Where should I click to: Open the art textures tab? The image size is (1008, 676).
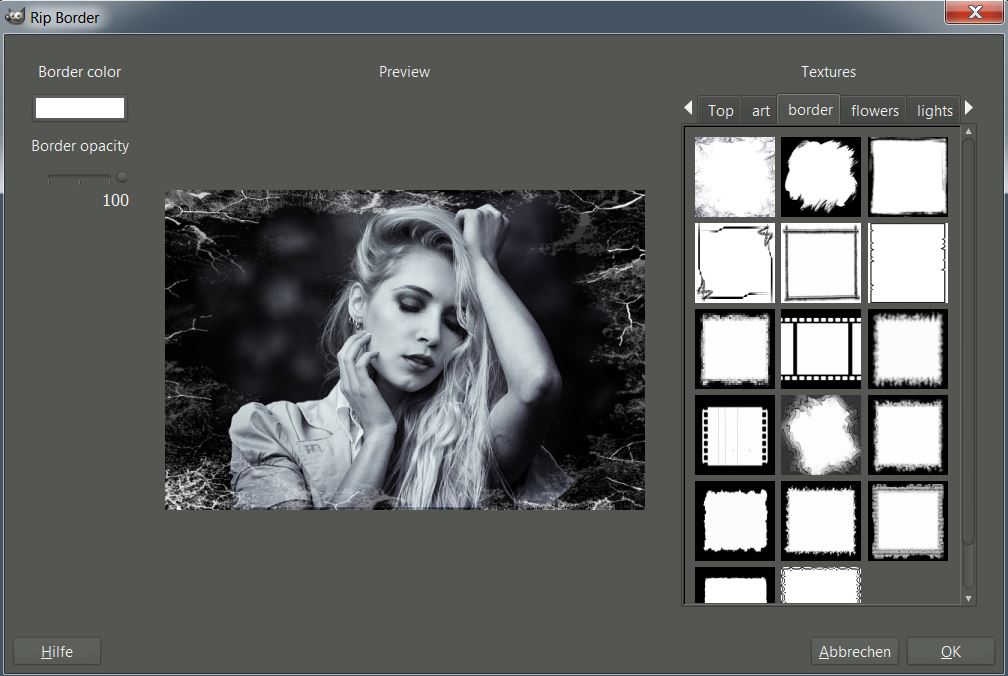(x=760, y=111)
